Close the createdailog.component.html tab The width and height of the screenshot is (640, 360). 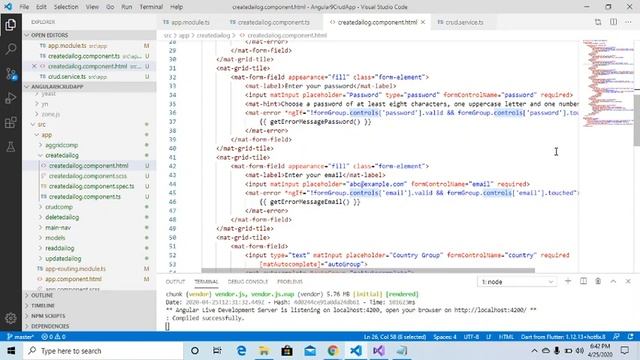[x=423, y=22]
